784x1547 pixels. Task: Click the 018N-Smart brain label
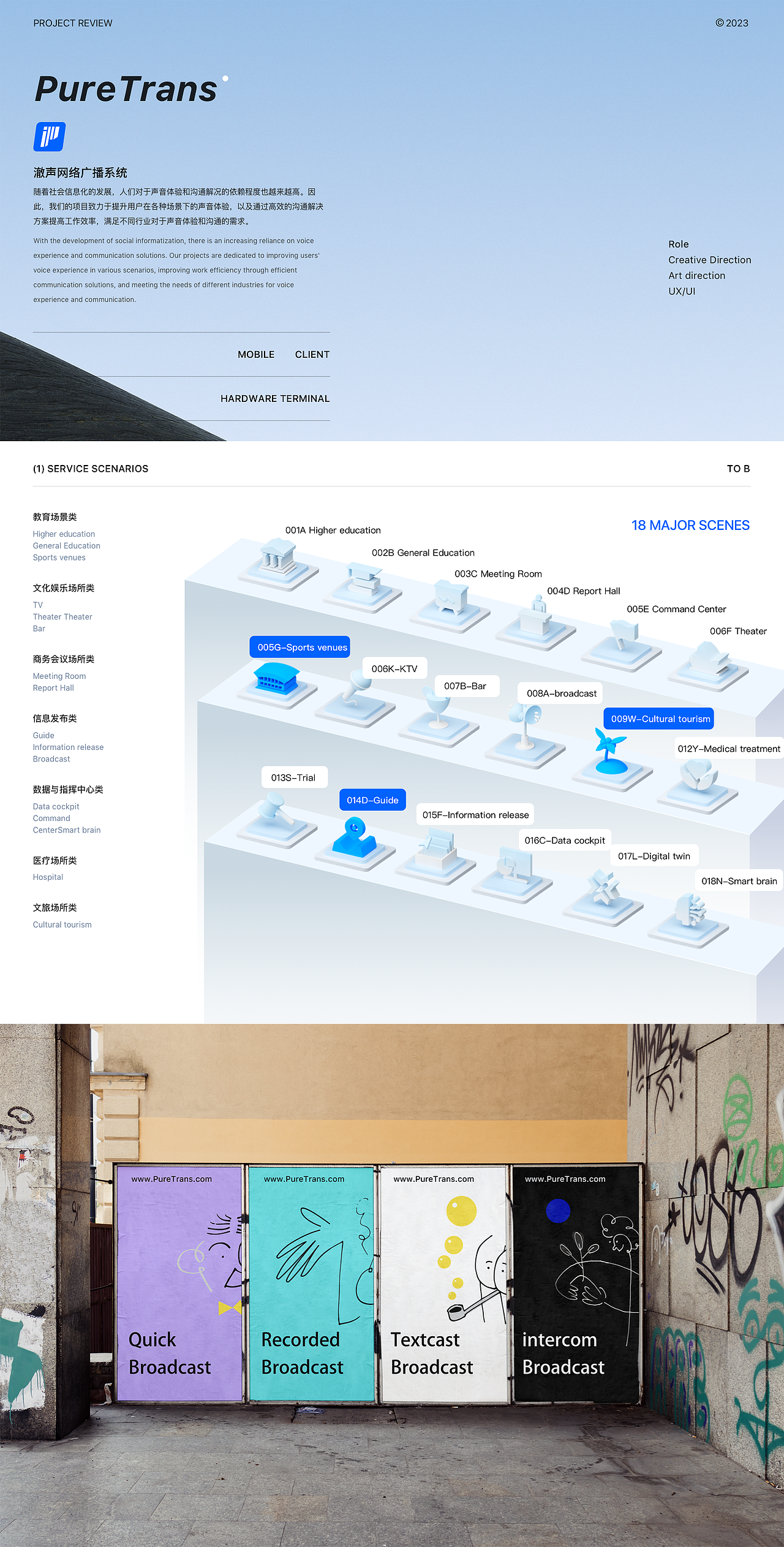pos(739,881)
